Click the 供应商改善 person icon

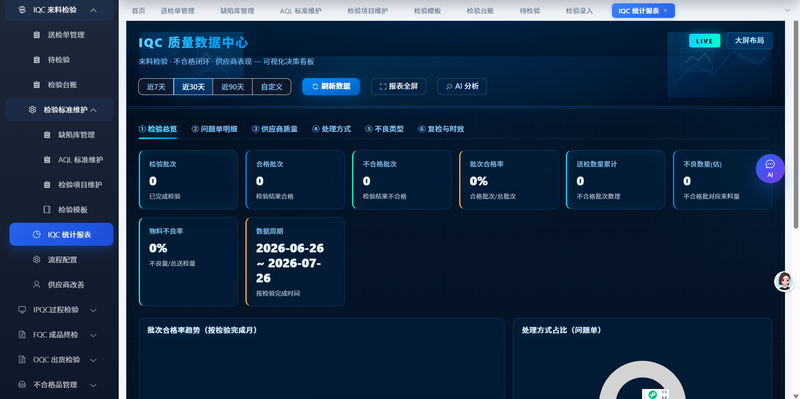(36, 285)
